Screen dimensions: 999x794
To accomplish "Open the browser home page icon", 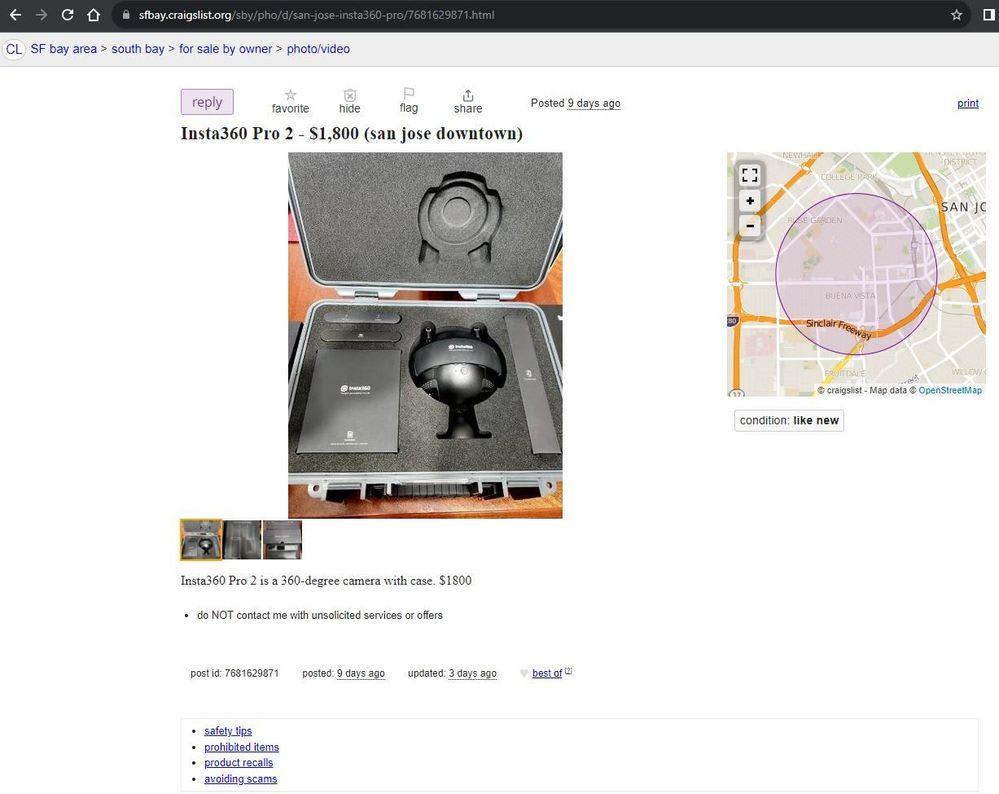I will 94,15.
